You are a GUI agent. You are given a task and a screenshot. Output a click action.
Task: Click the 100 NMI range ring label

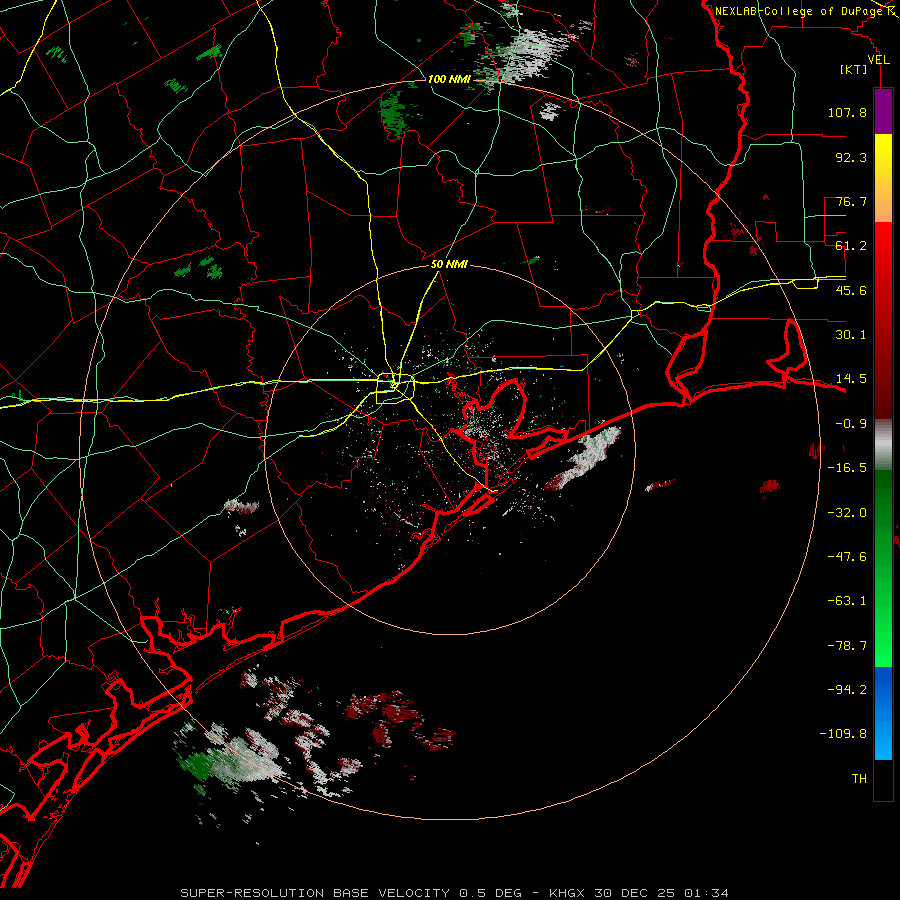448,79
